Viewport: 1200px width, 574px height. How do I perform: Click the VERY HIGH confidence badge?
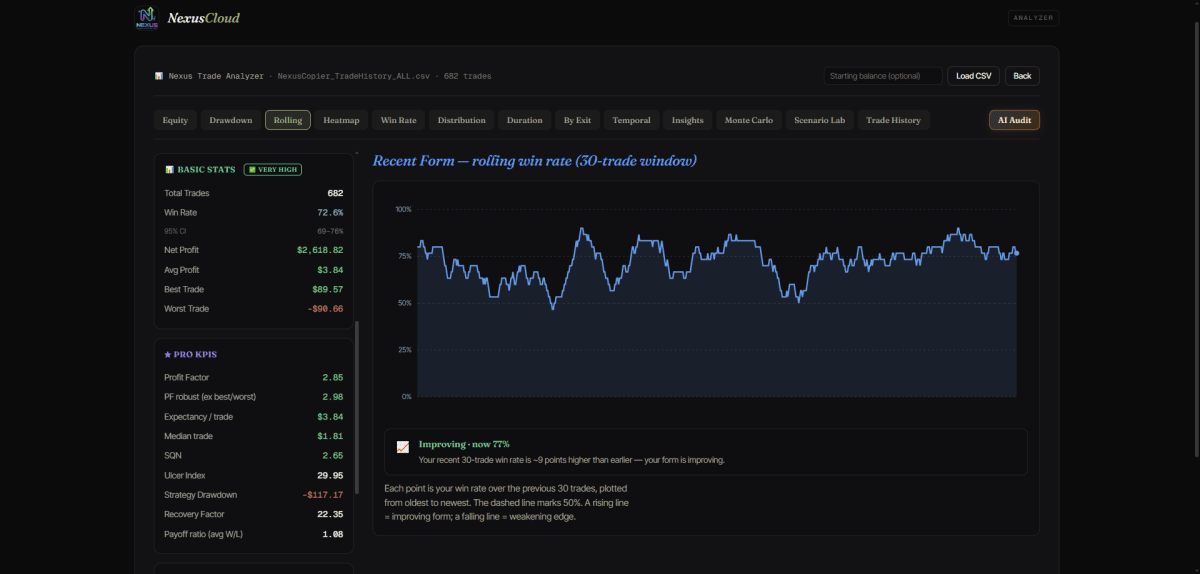tap(273, 170)
